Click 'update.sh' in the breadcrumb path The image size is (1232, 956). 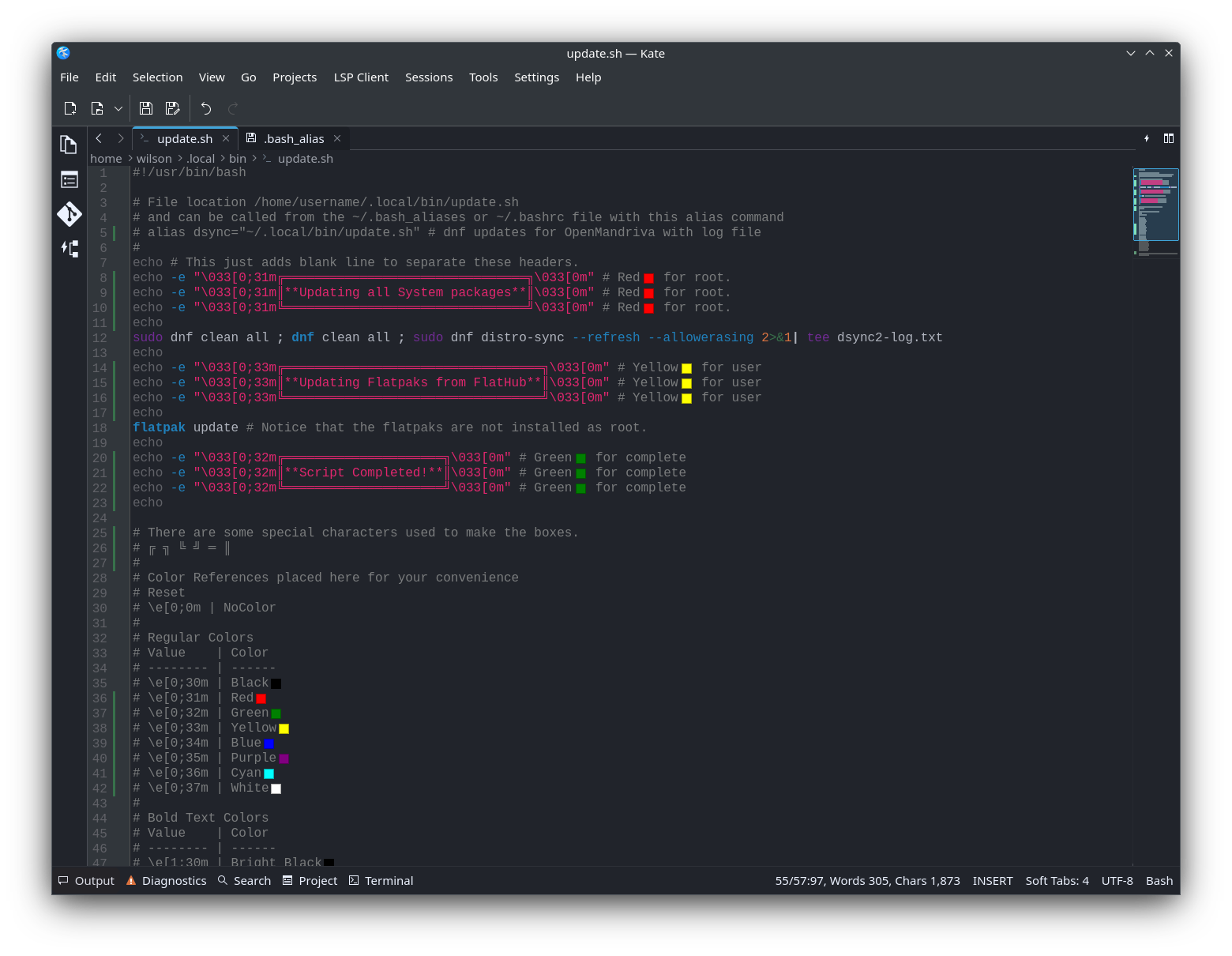(x=306, y=159)
